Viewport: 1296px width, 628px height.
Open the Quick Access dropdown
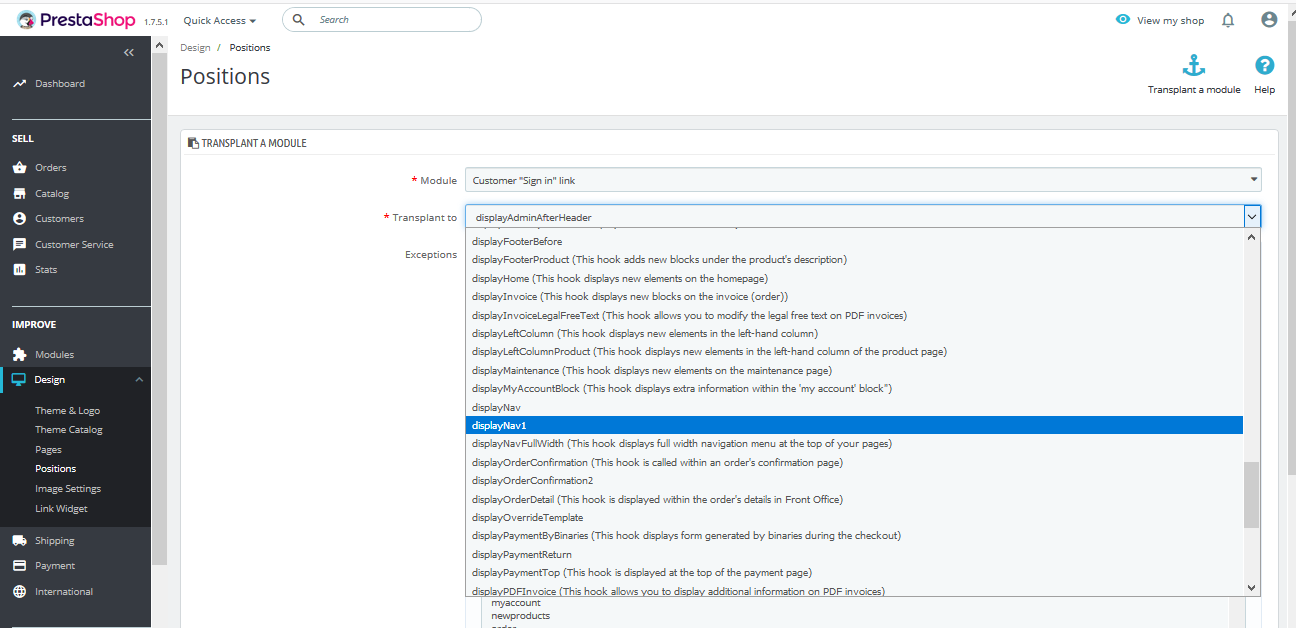(x=219, y=20)
